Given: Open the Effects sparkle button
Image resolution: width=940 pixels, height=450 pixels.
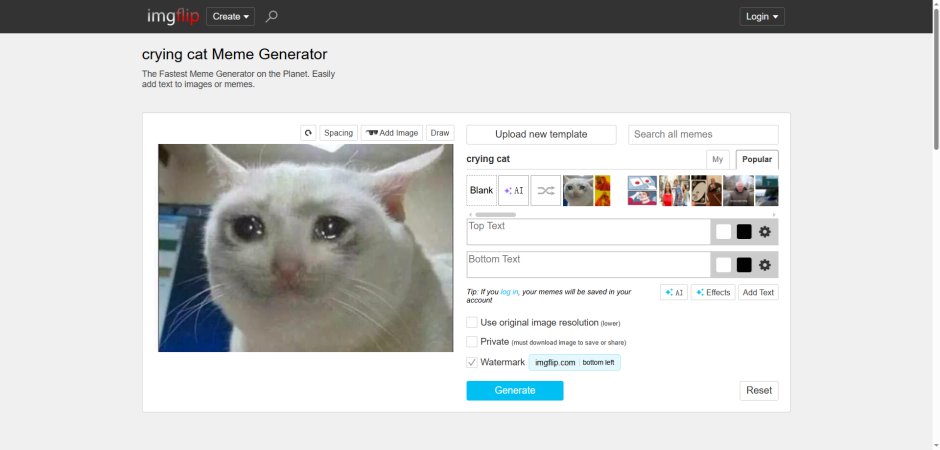Looking at the screenshot, I should pos(713,292).
